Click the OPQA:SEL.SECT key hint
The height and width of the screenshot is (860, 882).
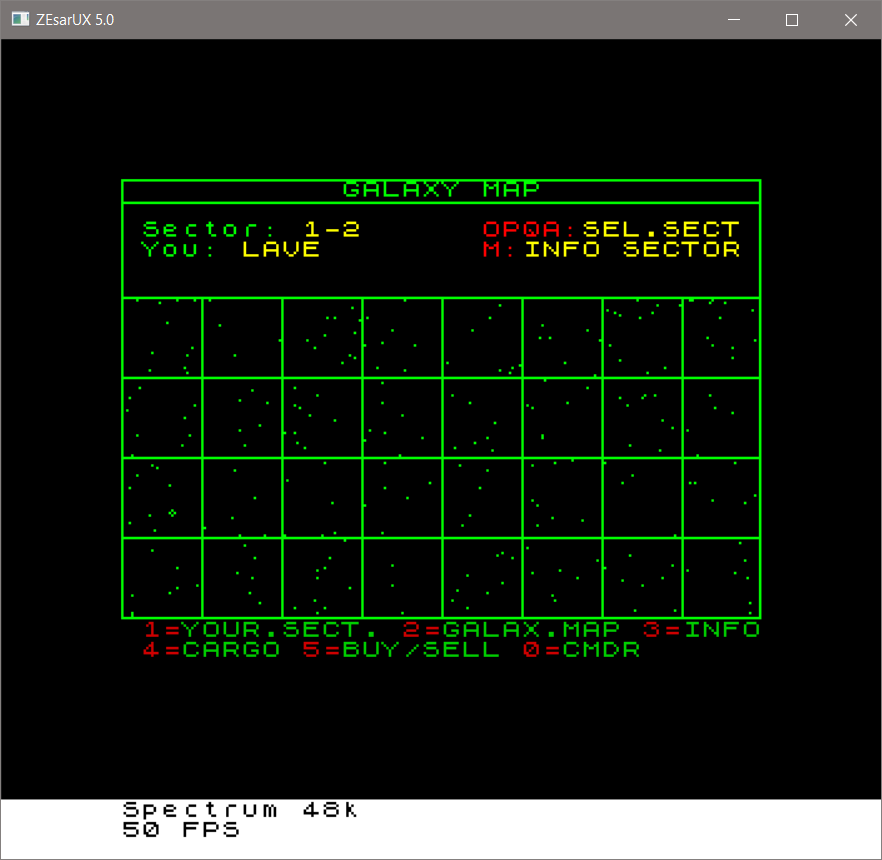click(x=611, y=229)
